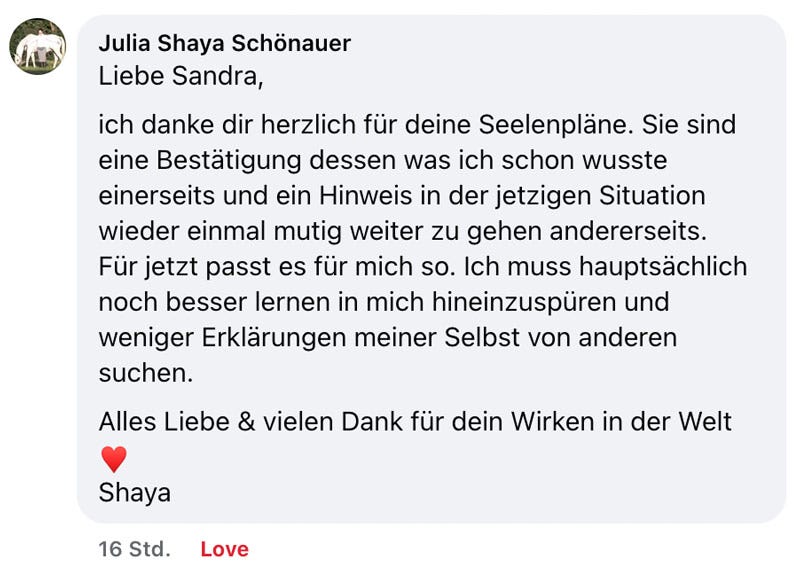Click the red heart emoji

click(114, 459)
